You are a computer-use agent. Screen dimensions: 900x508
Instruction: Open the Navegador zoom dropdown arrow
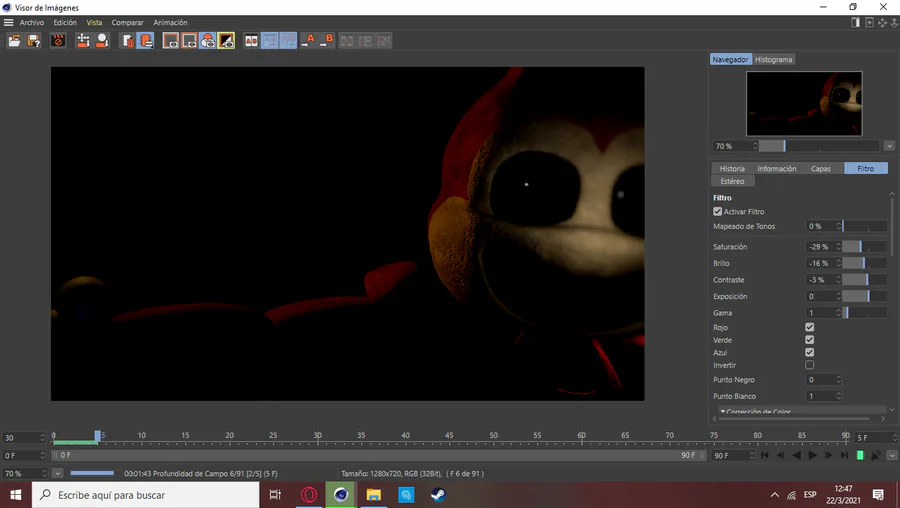[x=889, y=146]
